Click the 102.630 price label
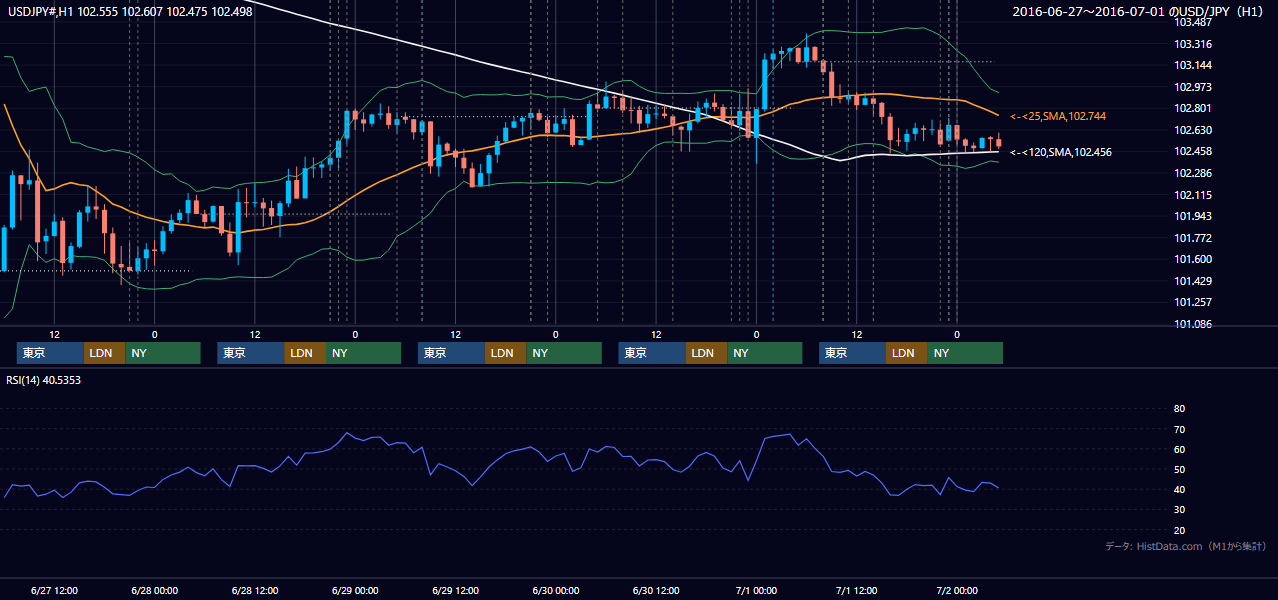This screenshot has width=1278, height=600. tap(1193, 130)
